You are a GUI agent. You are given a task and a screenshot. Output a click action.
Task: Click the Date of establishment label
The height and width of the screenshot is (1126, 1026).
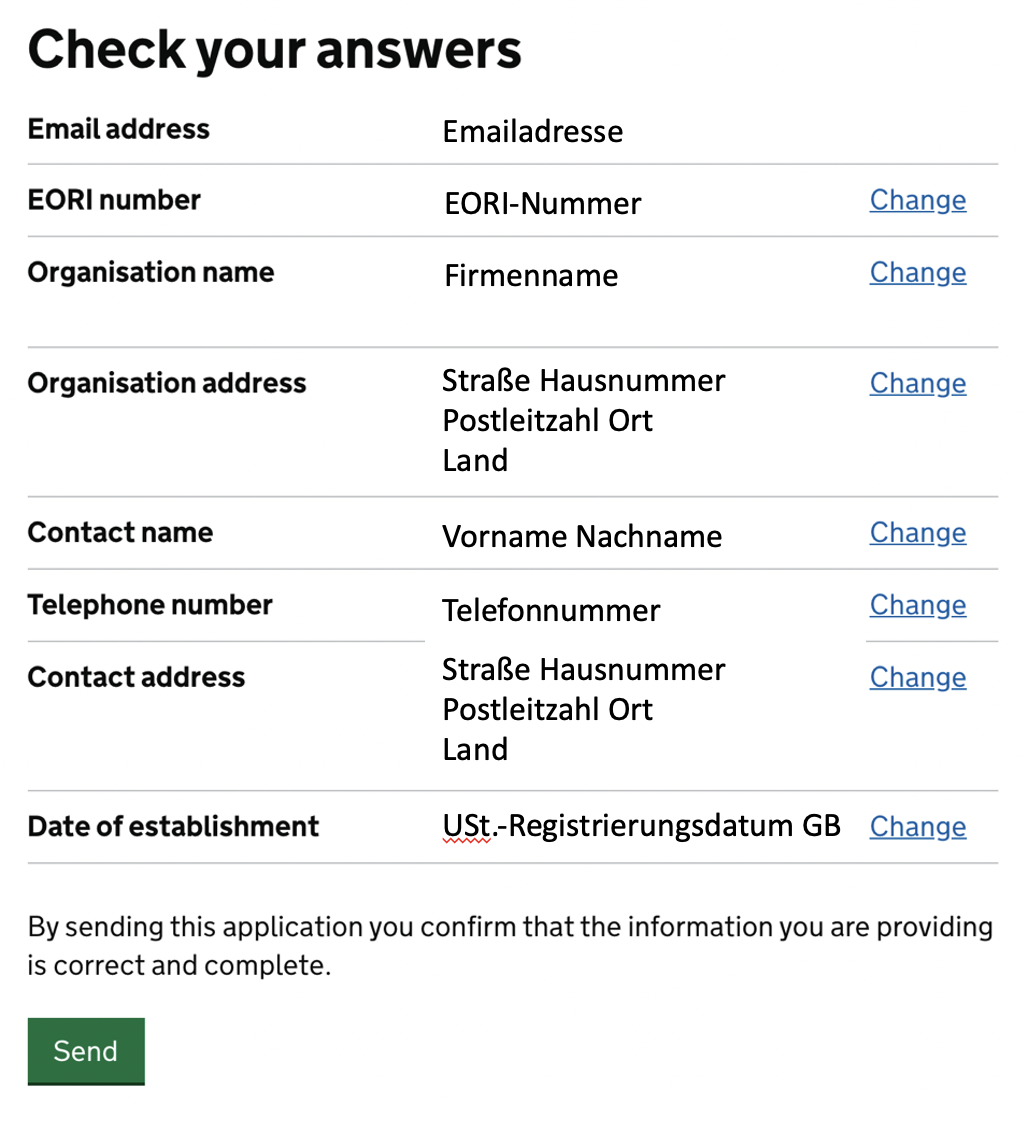pyautogui.click(x=173, y=827)
